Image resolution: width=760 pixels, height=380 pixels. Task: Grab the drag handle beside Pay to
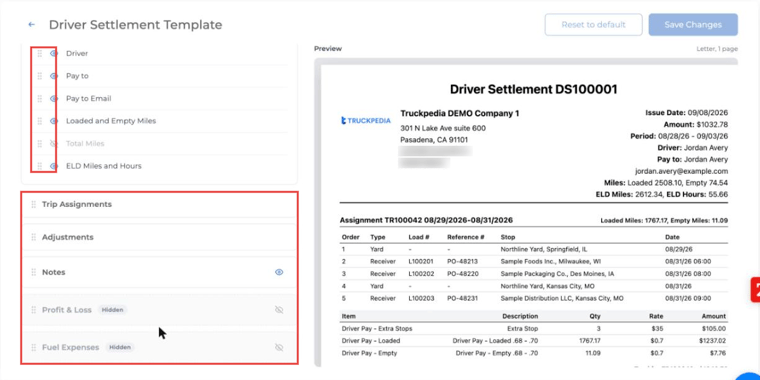[40, 76]
